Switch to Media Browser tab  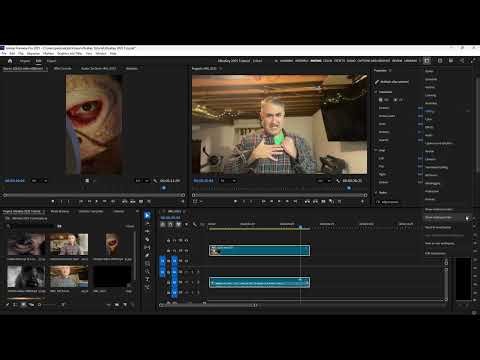coord(60,211)
